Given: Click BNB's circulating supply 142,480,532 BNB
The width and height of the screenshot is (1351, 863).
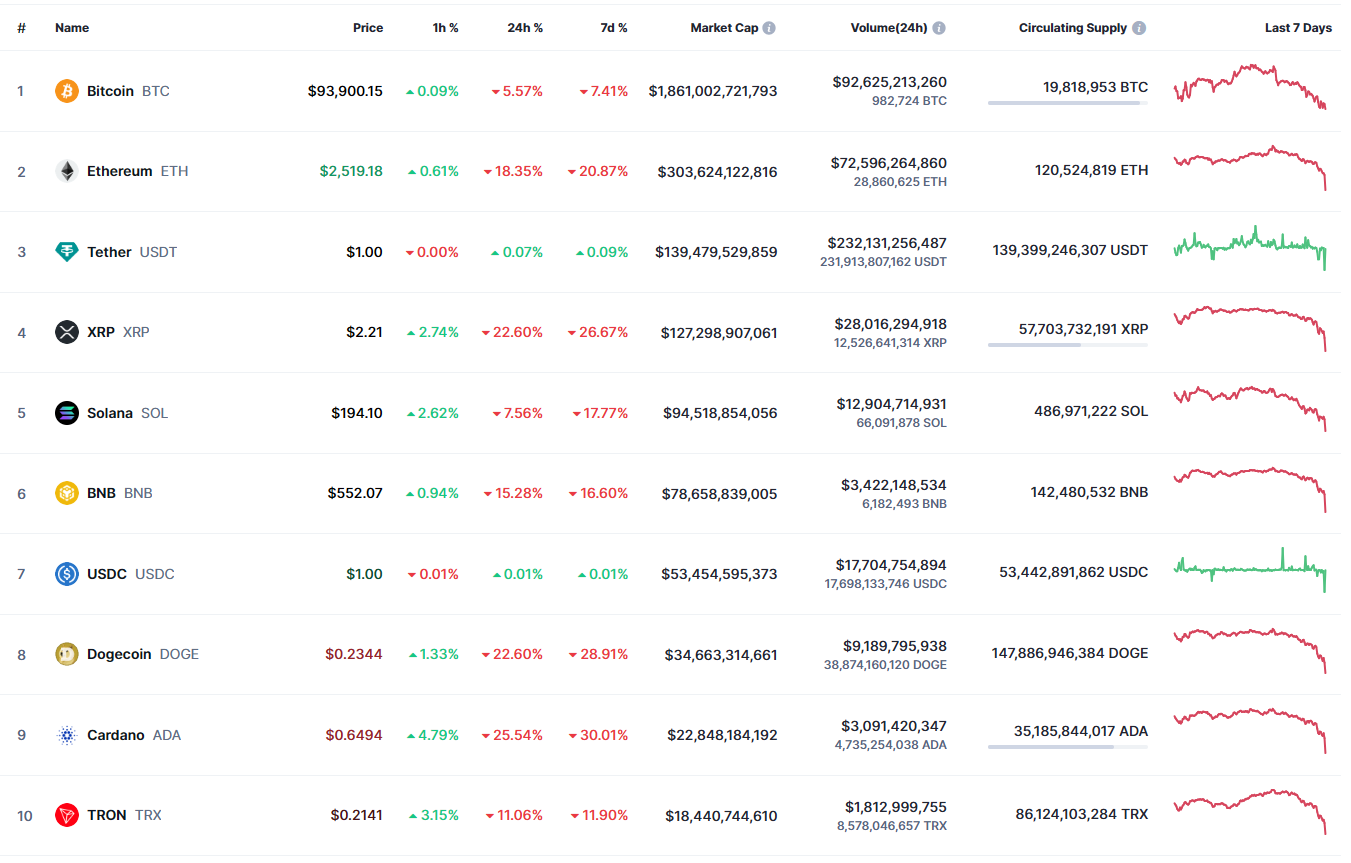Looking at the screenshot, I should 1090,492.
